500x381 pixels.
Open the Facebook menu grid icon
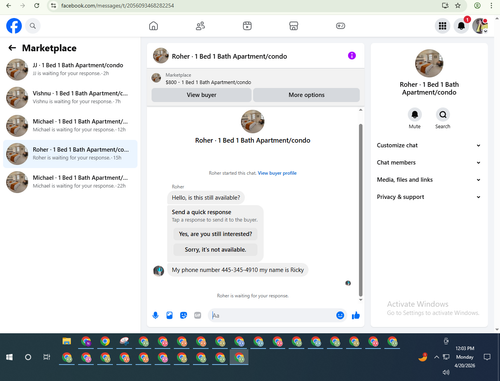coord(442,26)
